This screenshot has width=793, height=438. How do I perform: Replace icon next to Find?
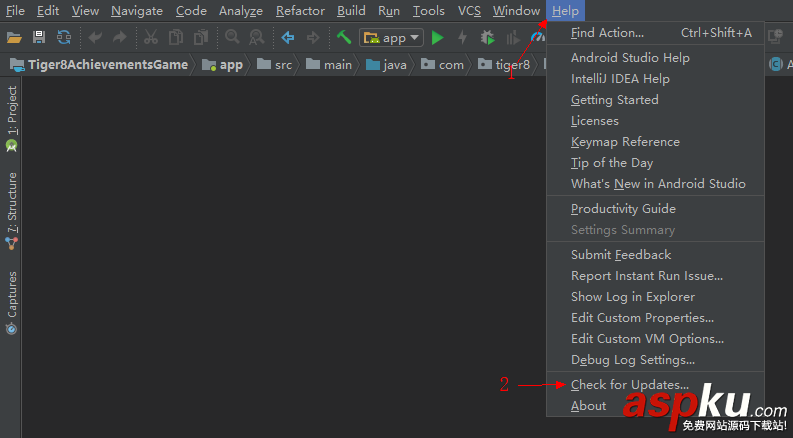pyautogui.click(x=257, y=37)
